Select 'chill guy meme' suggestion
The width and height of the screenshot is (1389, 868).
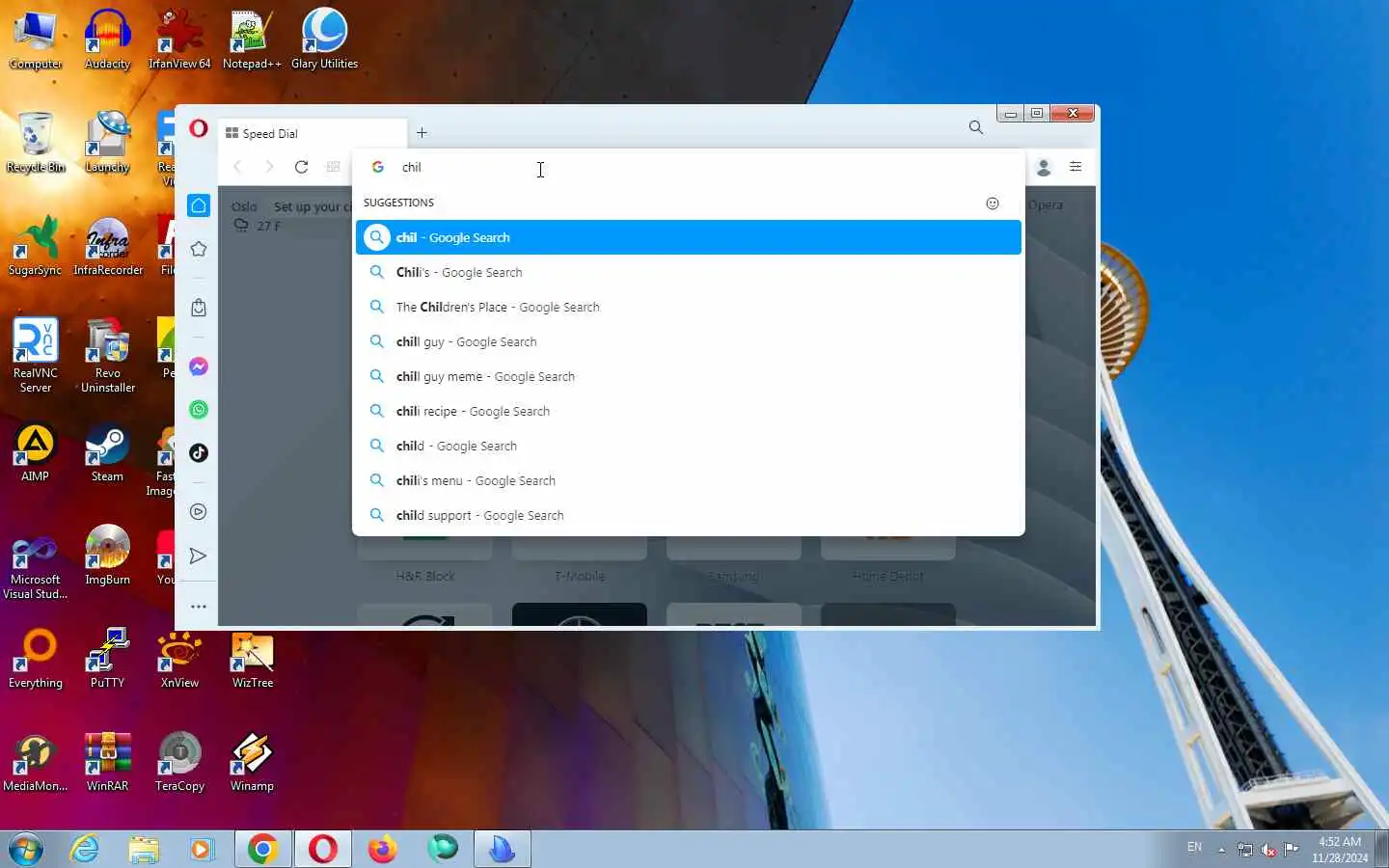pos(689,376)
